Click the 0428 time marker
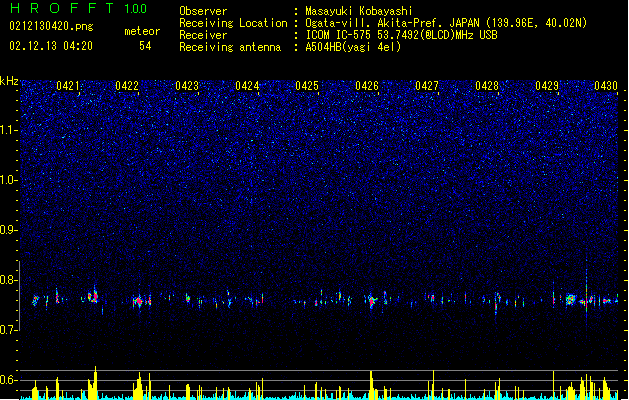This screenshot has width=629, height=400. [487, 86]
